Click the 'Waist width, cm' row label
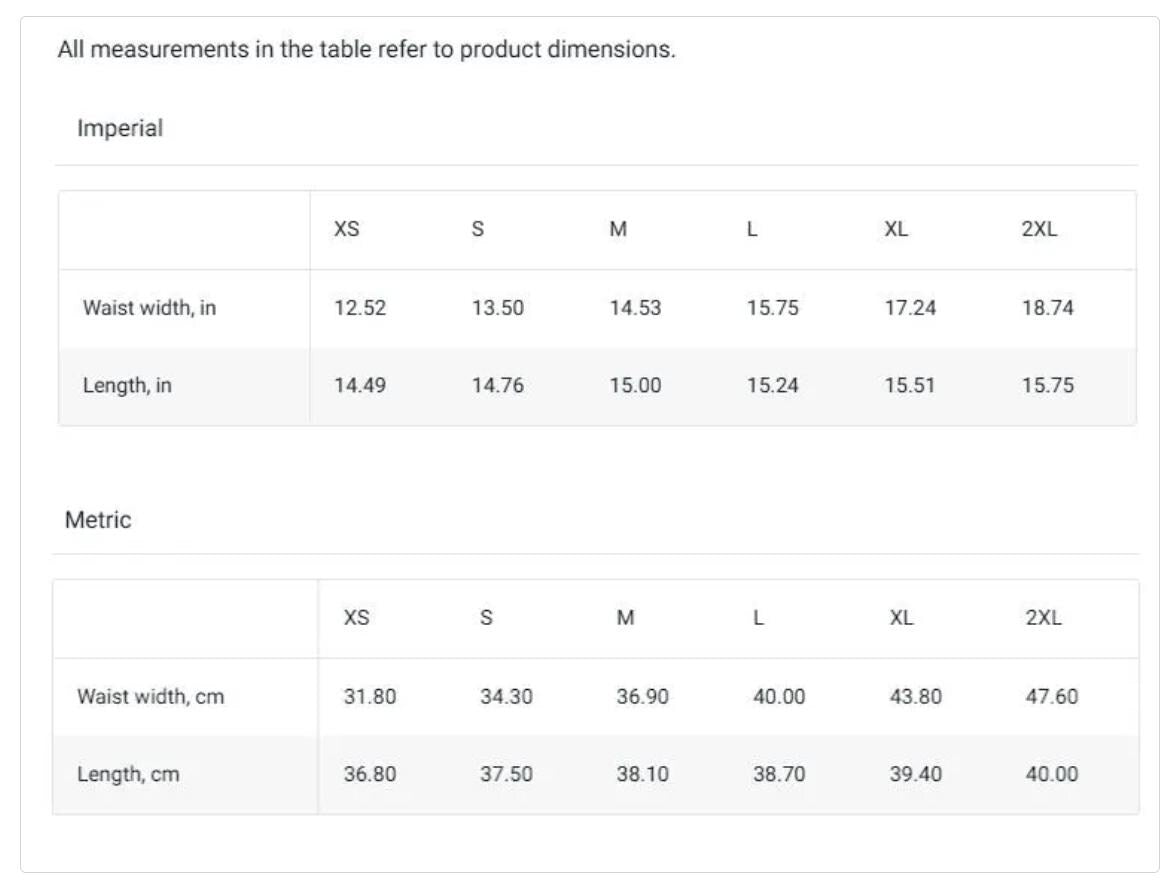Image resolution: width=1169 pixels, height=880 pixels. coord(151,697)
